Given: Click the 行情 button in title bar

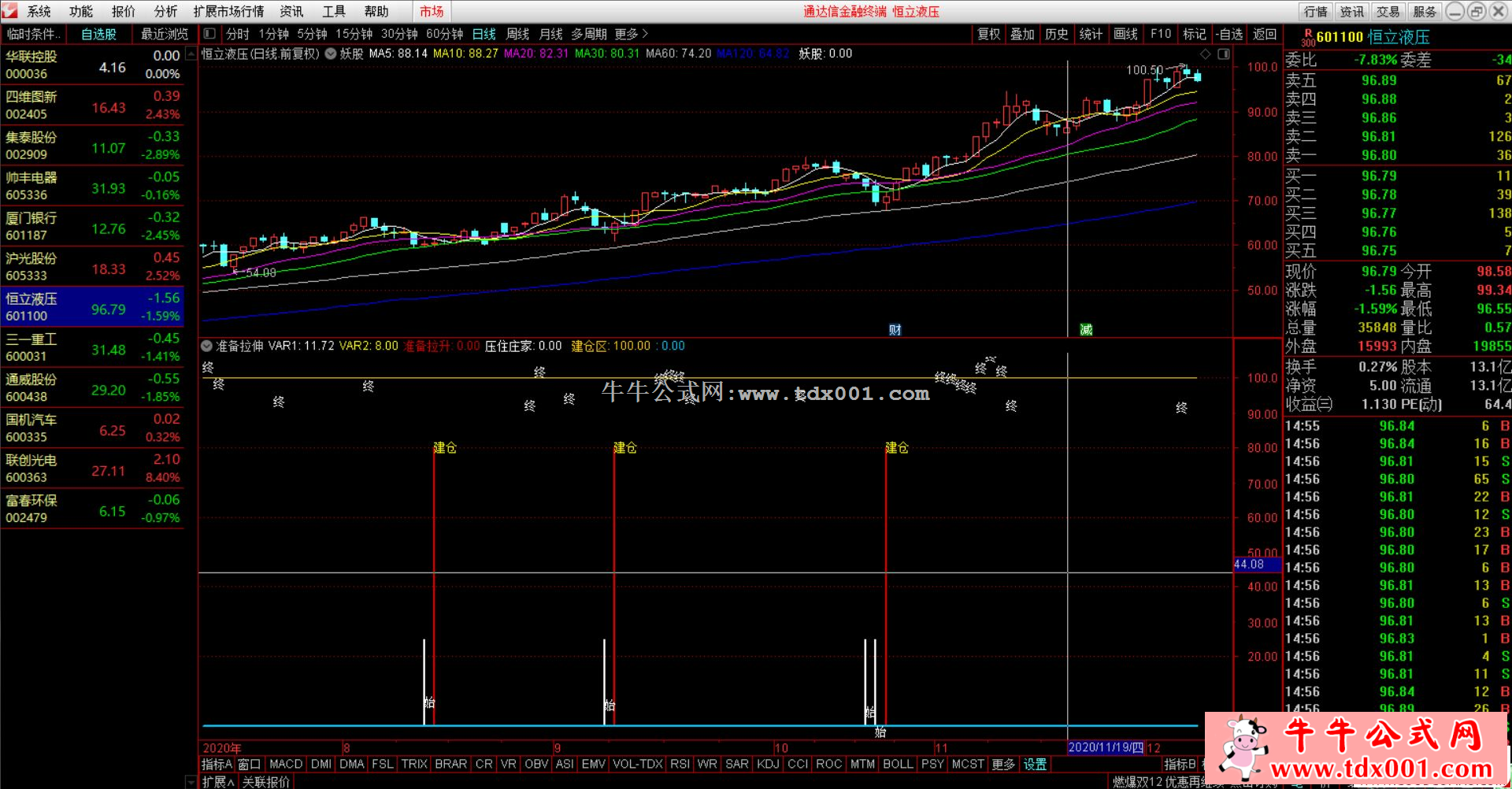Looking at the screenshot, I should pyautogui.click(x=1316, y=11).
